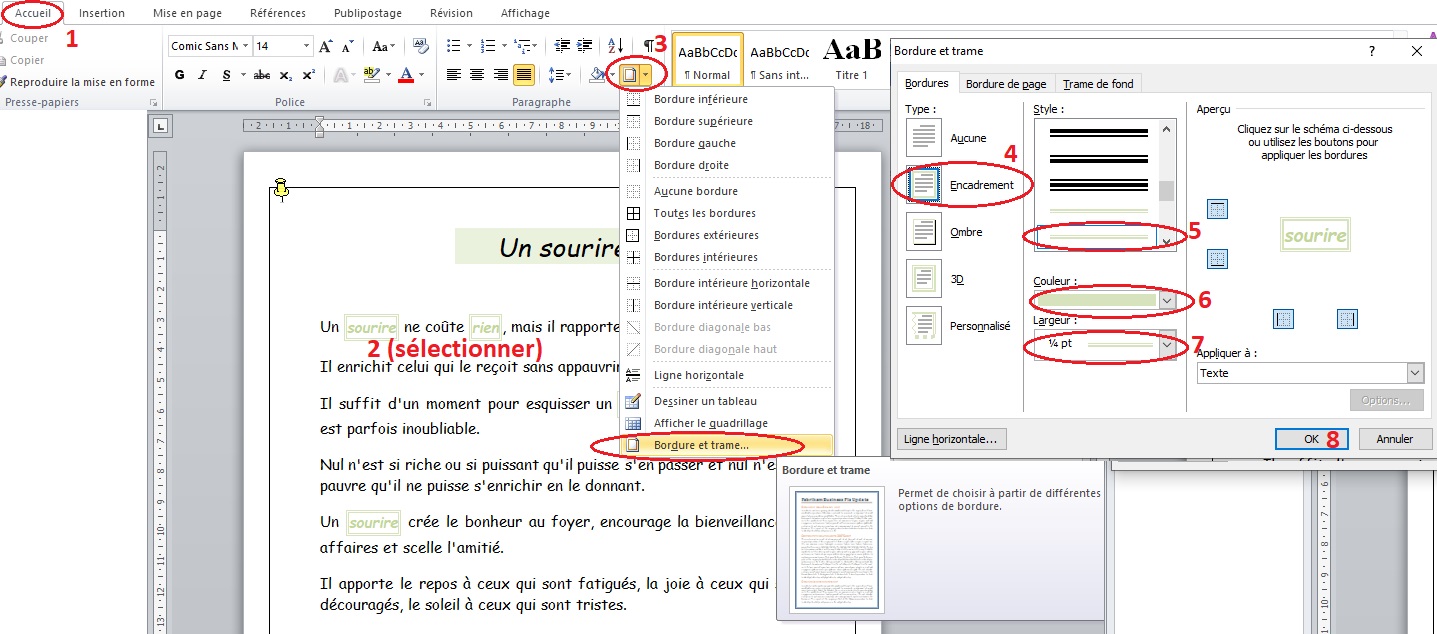This screenshot has height=634, width=1437.
Task: Switch to the Bordure de page tab
Action: 1006,84
